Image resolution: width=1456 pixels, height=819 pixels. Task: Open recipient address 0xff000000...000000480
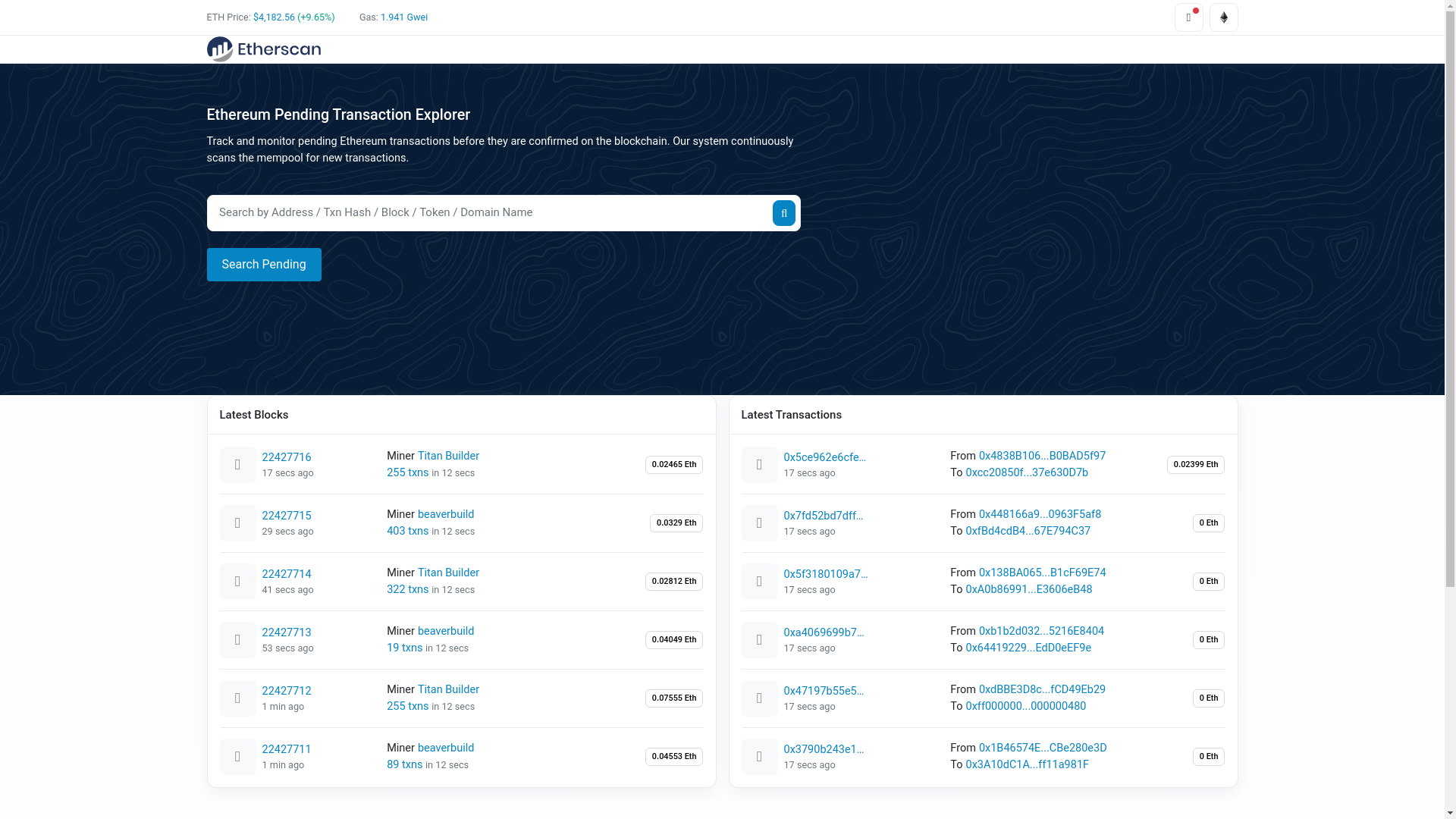coord(1025,706)
